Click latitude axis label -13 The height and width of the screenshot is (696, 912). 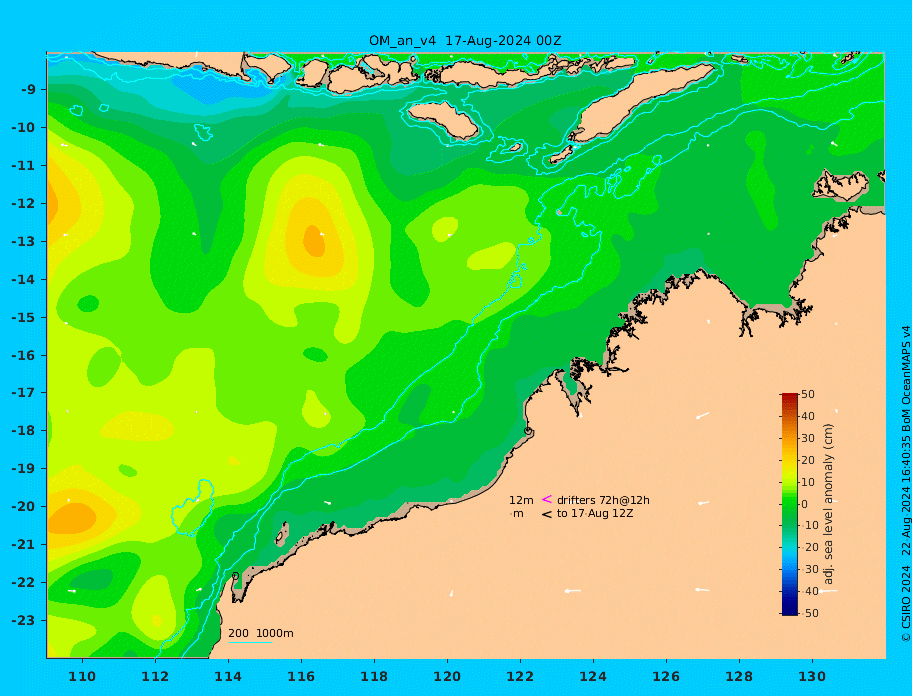coord(24,241)
